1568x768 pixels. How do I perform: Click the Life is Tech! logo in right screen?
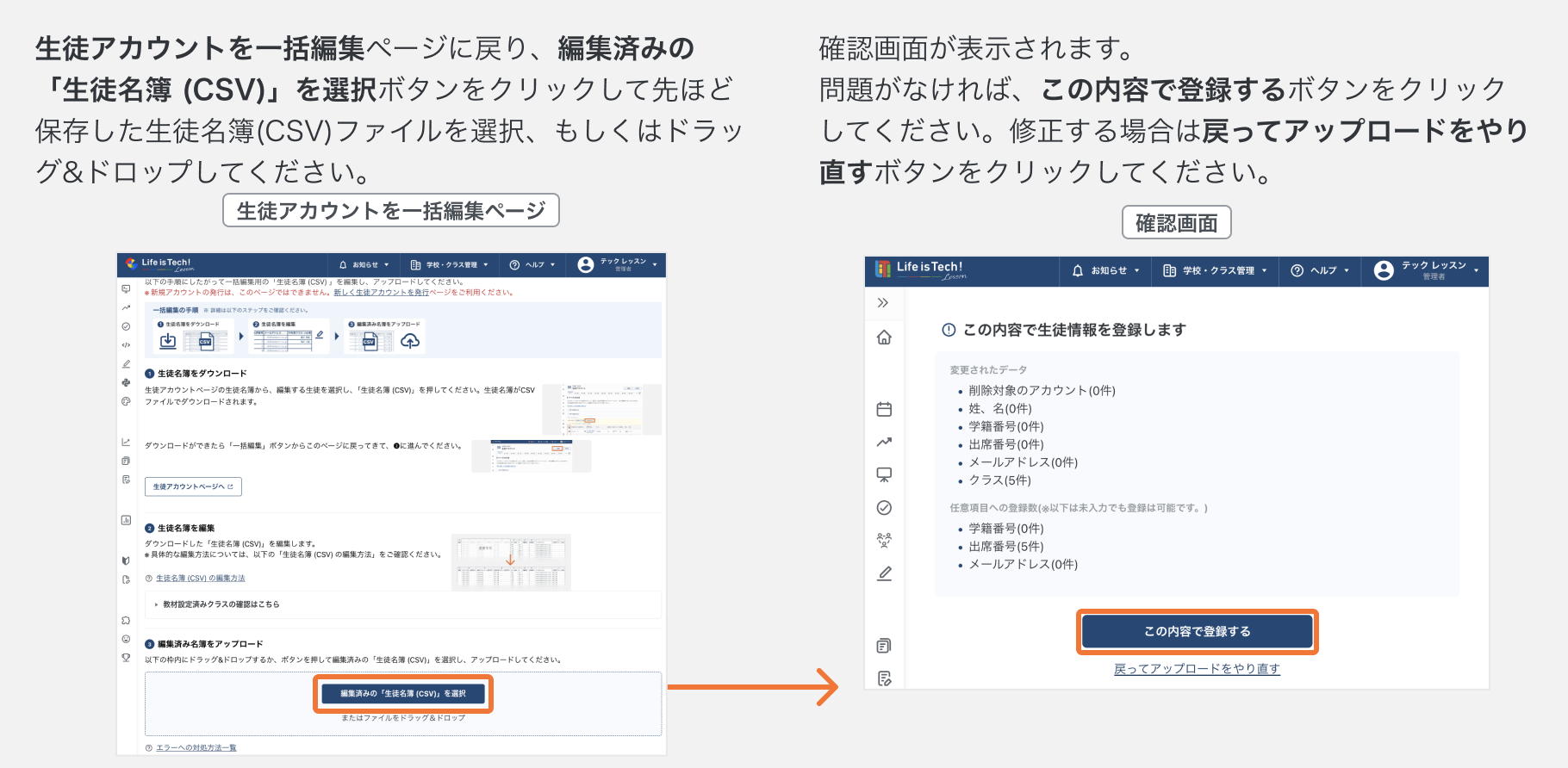coord(921,269)
